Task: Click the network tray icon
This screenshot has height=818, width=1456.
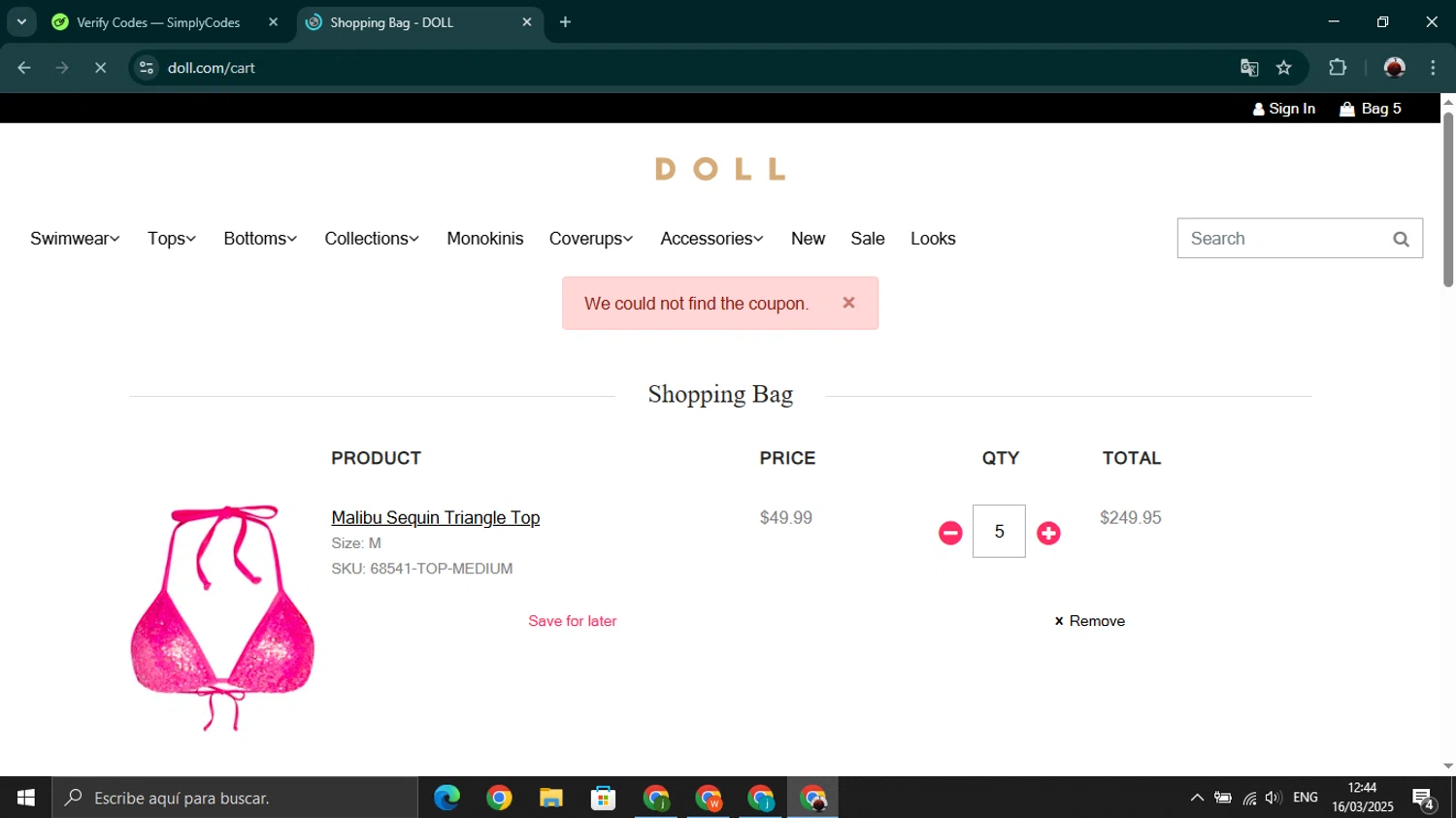Action: [1249, 798]
